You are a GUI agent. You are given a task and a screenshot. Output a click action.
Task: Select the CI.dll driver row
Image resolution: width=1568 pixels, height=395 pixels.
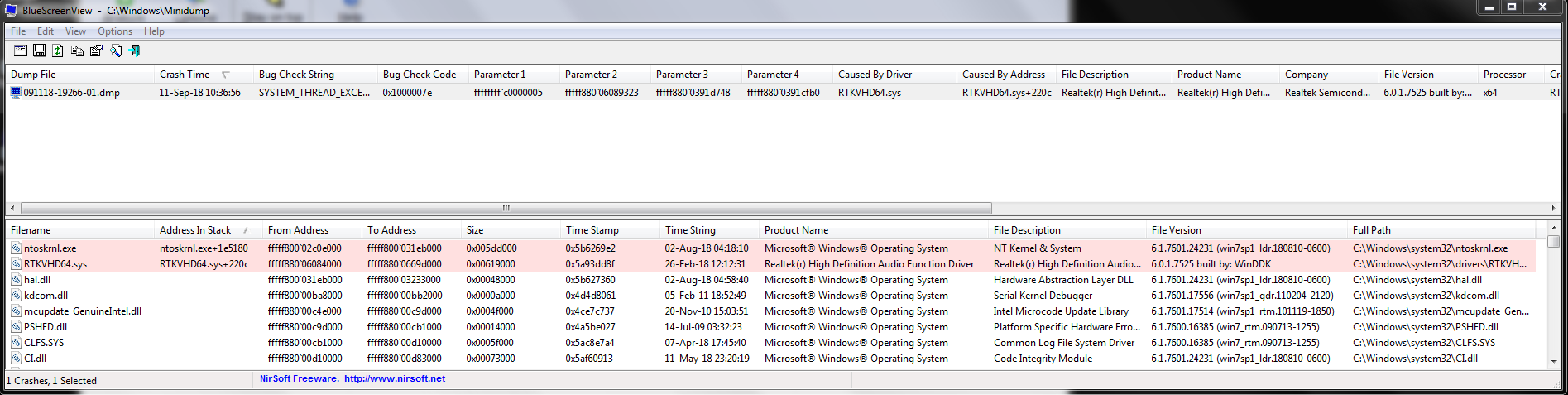(771, 359)
